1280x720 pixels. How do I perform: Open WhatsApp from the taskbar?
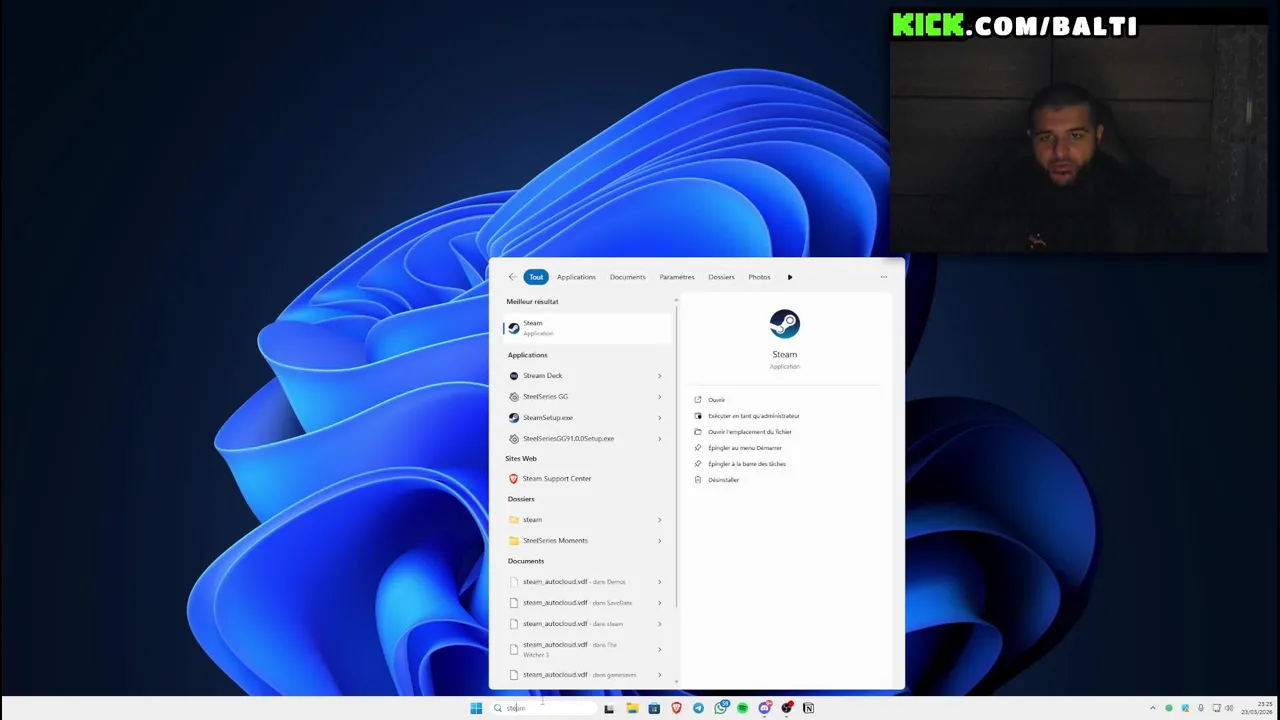[721, 708]
